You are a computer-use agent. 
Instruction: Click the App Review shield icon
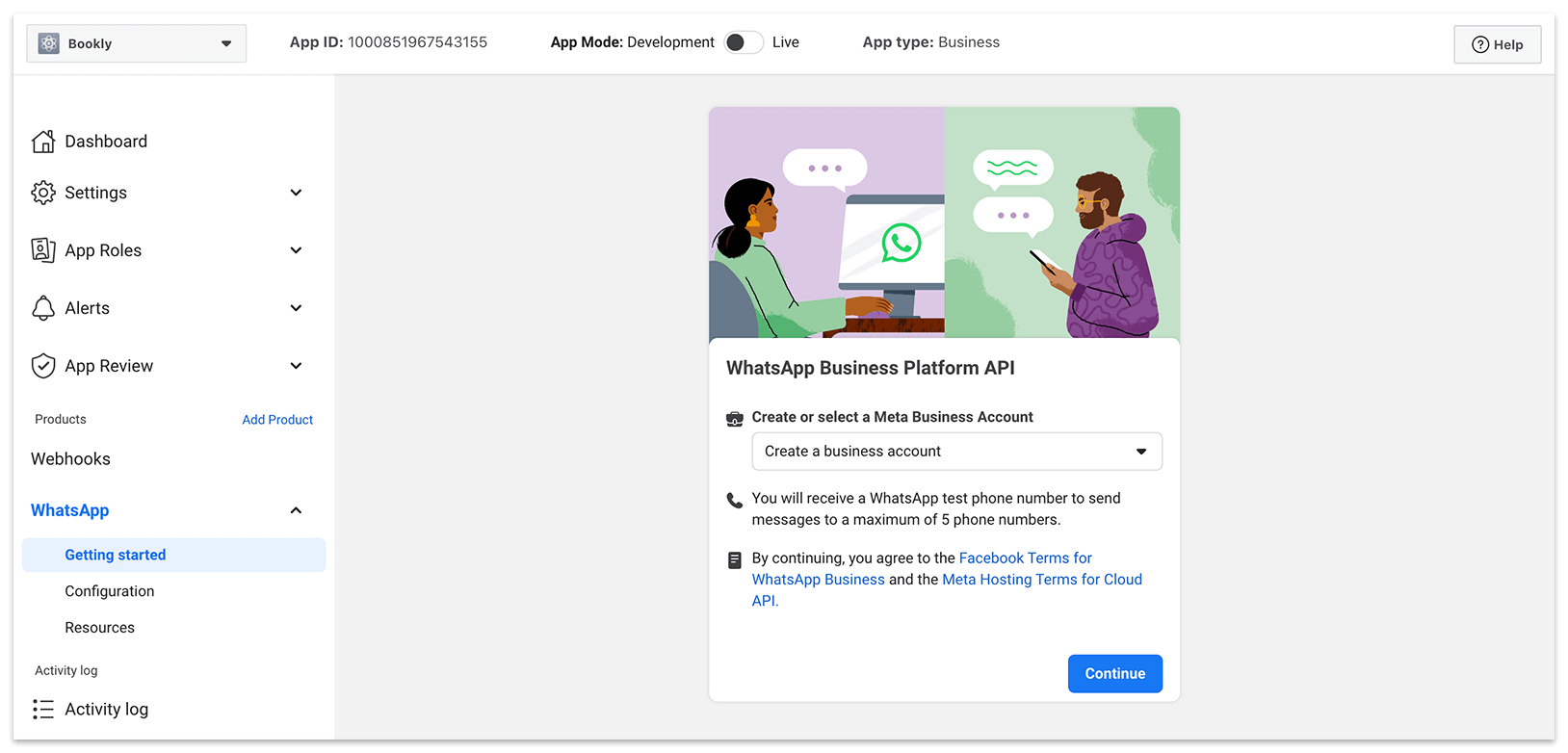point(43,366)
